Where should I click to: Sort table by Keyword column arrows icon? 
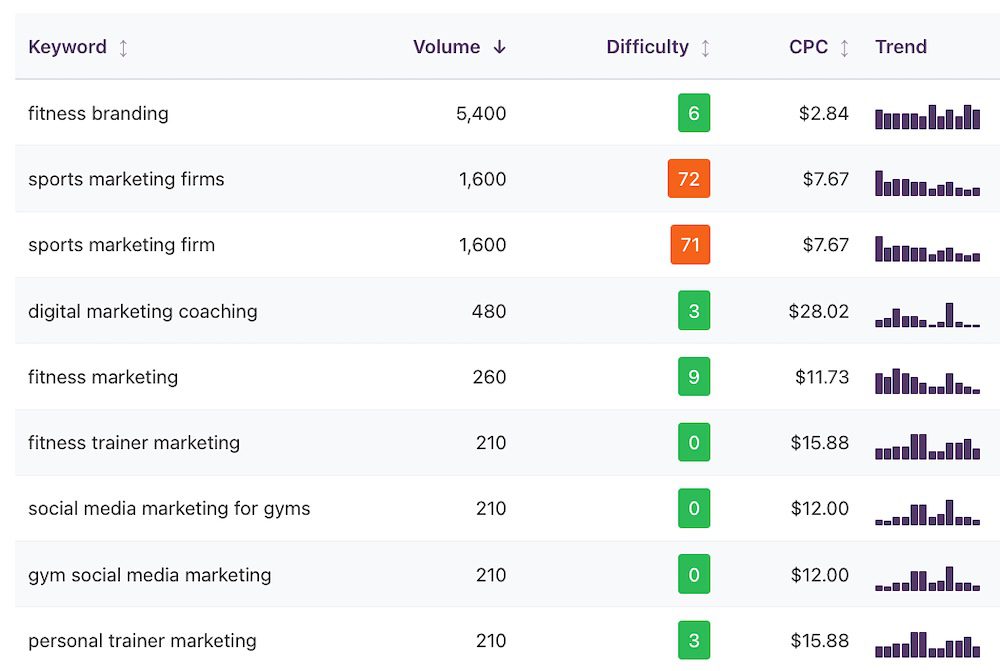point(123,48)
